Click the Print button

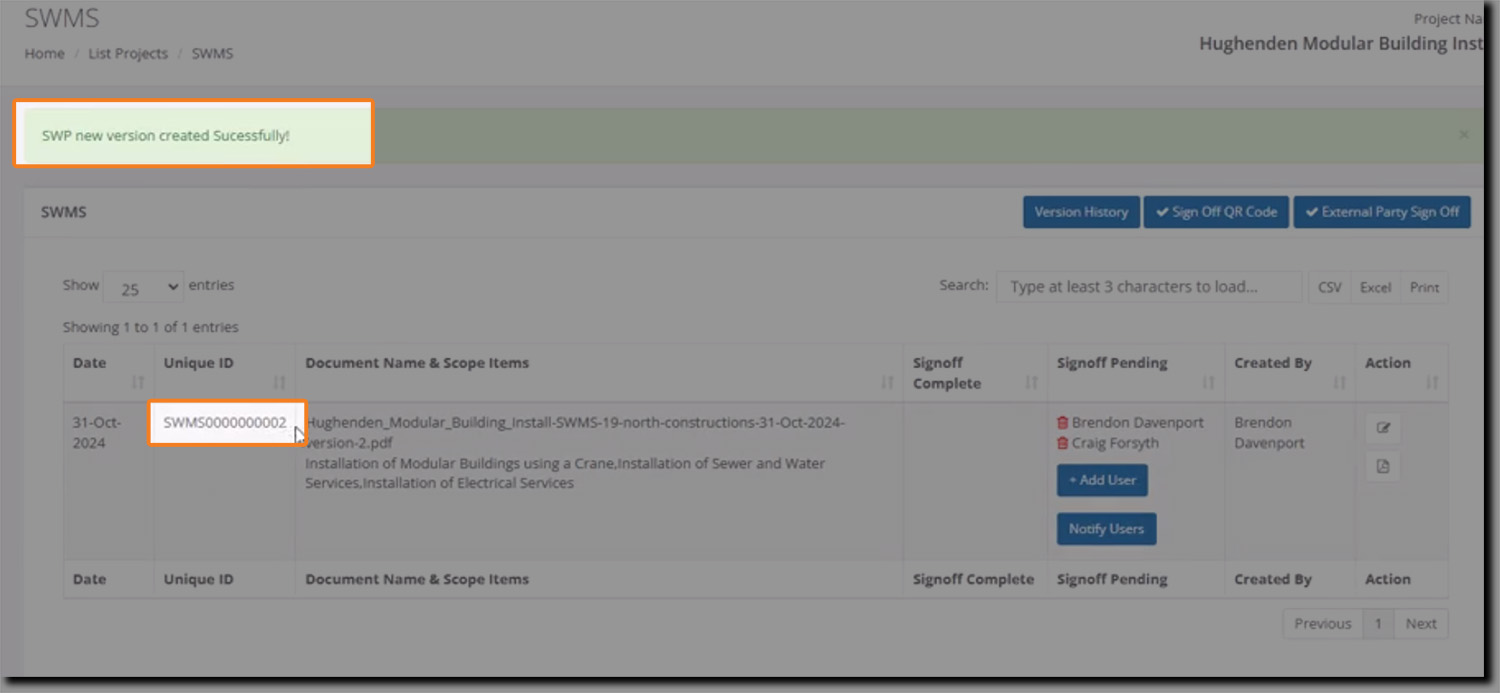point(1424,287)
